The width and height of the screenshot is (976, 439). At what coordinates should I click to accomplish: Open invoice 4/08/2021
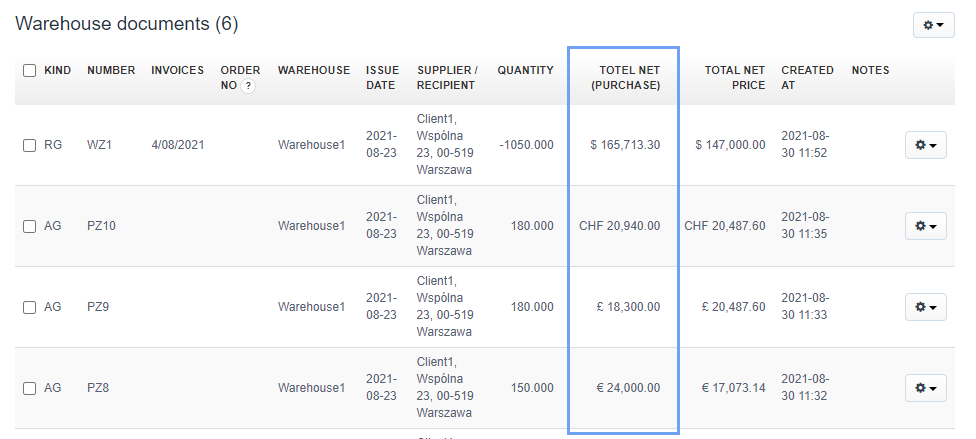click(178, 145)
